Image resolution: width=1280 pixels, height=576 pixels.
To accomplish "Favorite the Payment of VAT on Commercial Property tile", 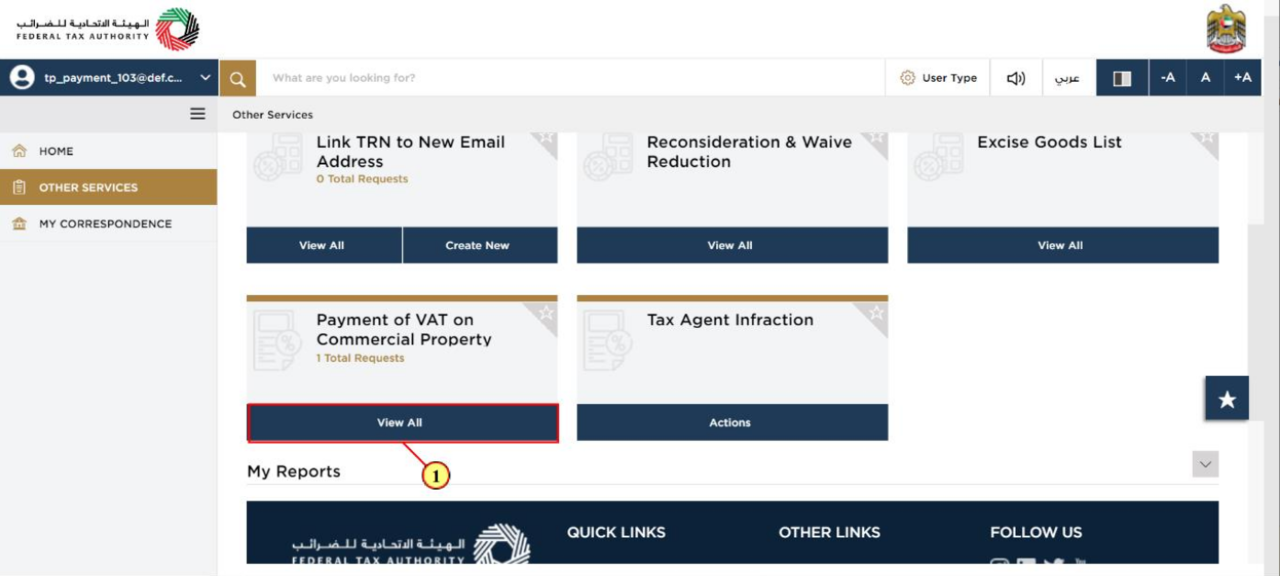I will tap(546, 313).
